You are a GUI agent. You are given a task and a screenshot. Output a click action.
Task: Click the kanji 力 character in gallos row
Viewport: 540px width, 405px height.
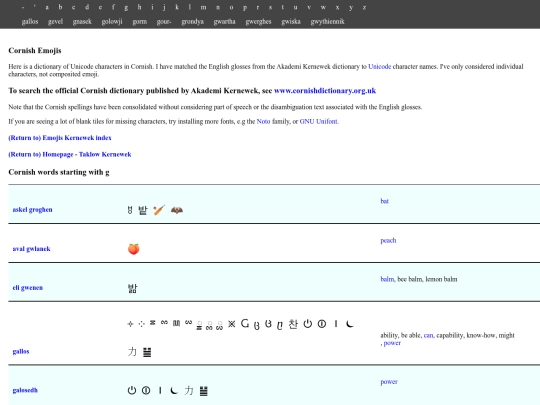(x=132, y=352)
